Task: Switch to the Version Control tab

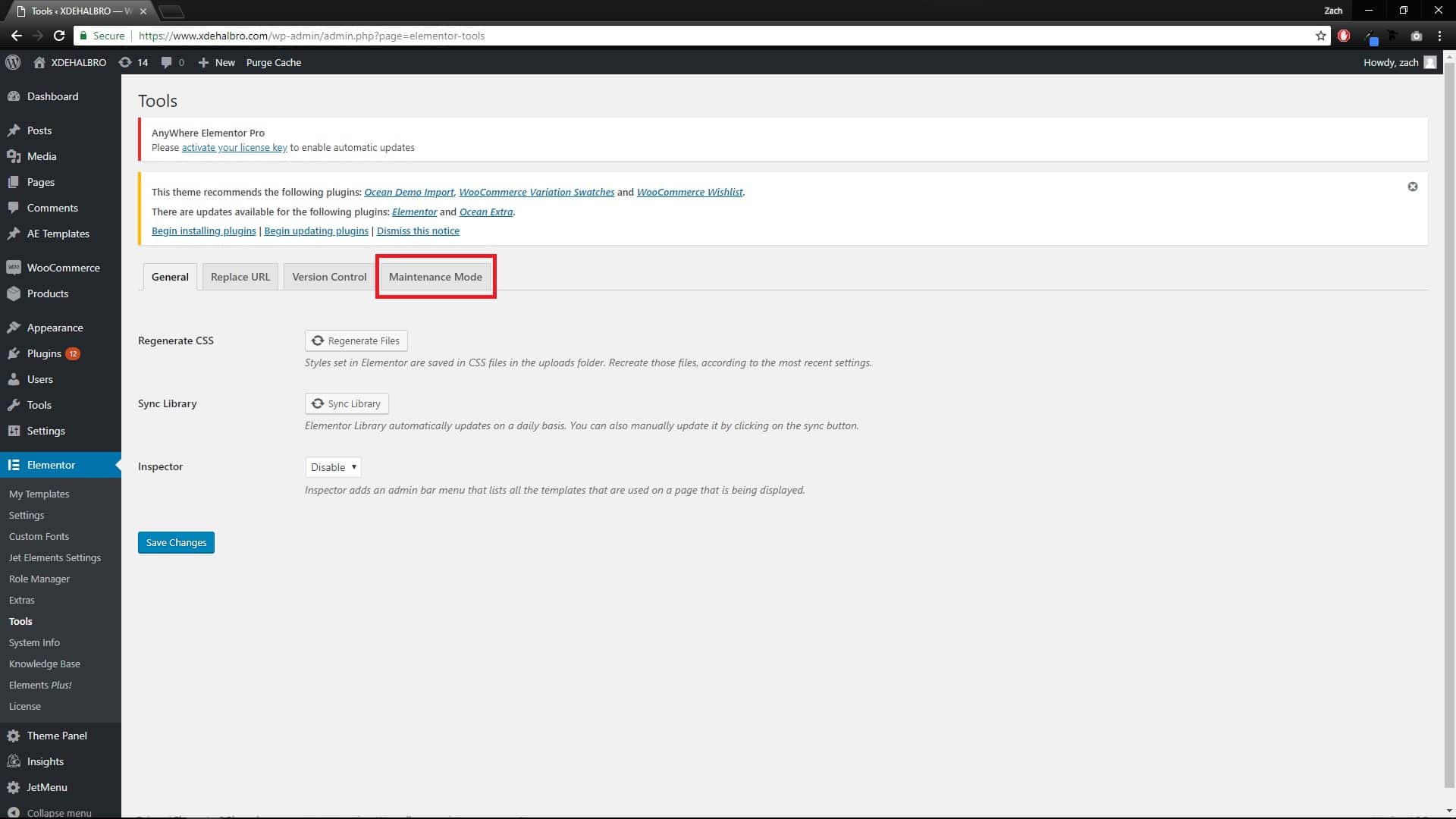Action: point(329,277)
